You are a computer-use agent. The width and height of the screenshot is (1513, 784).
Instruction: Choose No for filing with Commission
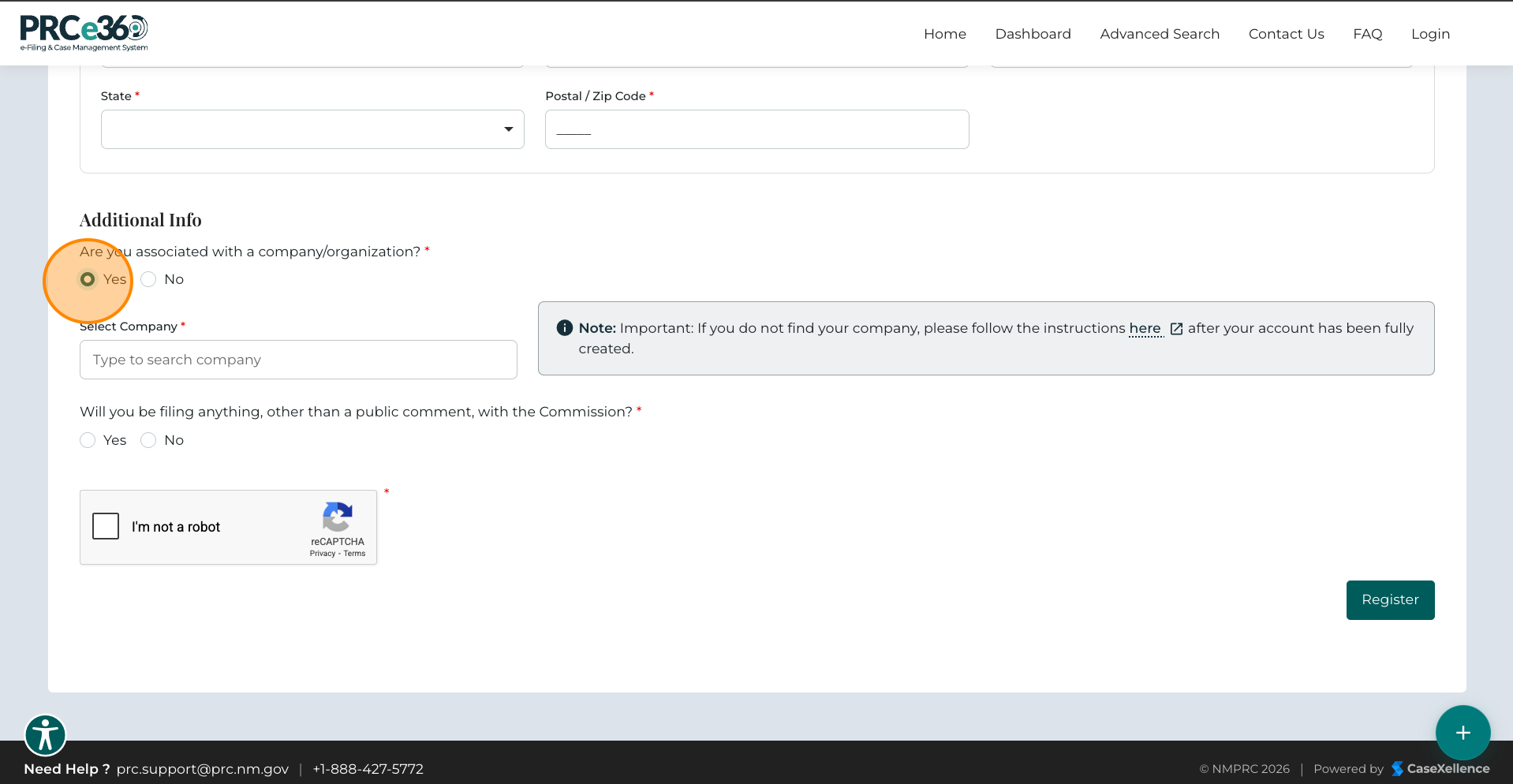pyautogui.click(x=148, y=440)
